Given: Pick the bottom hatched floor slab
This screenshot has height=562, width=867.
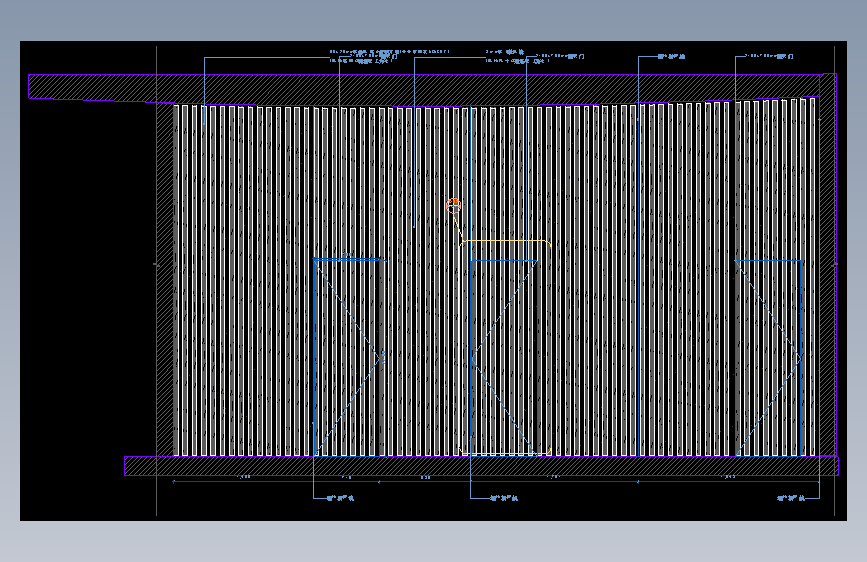Looking at the screenshot, I should (481, 466).
